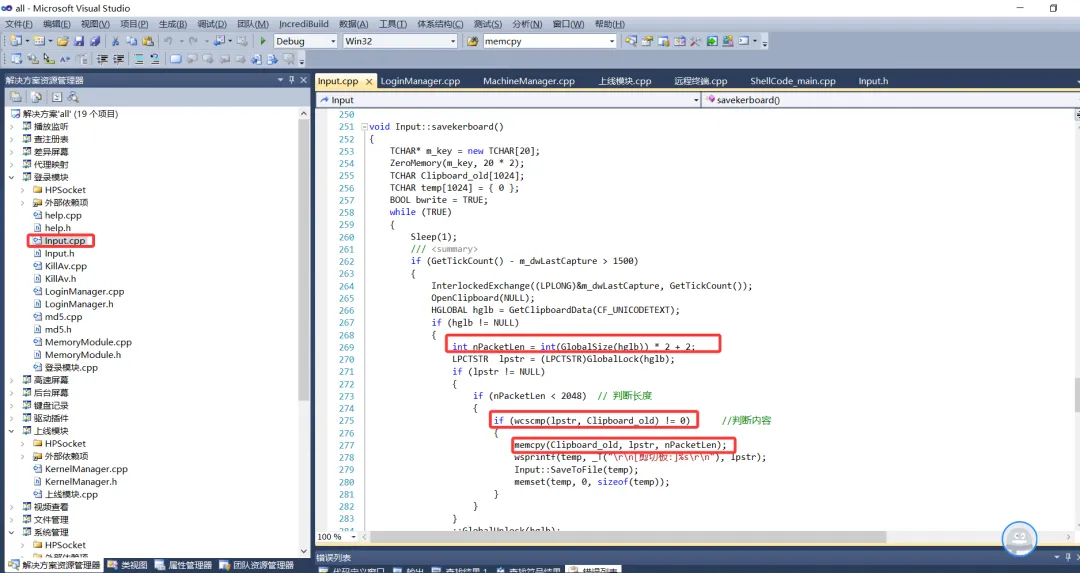This screenshot has height=573, width=1080.
Task: Select md5.cpp in the solution tree
Action: coord(63,317)
